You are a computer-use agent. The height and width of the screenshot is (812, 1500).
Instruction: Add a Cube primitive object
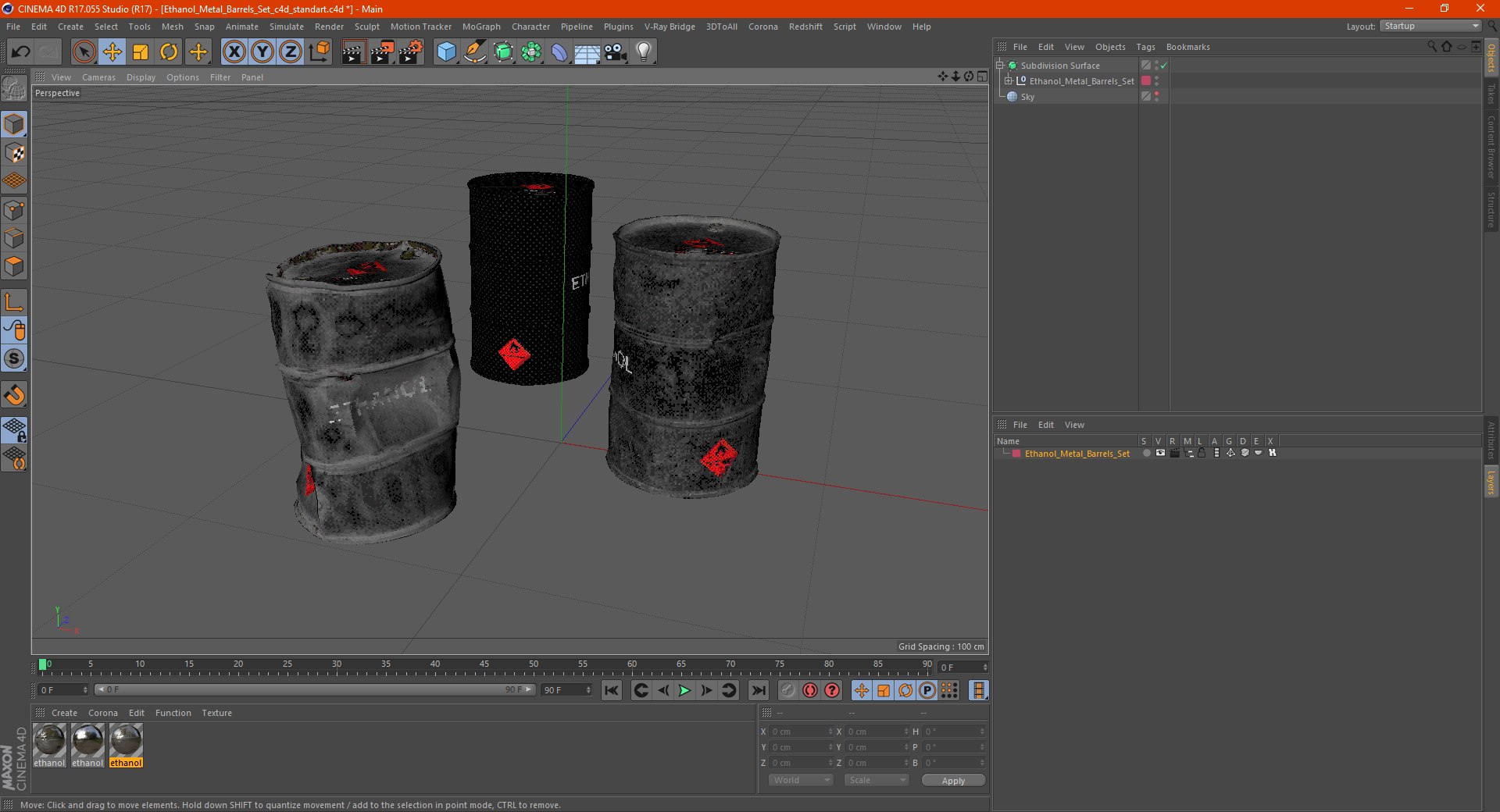[446, 52]
